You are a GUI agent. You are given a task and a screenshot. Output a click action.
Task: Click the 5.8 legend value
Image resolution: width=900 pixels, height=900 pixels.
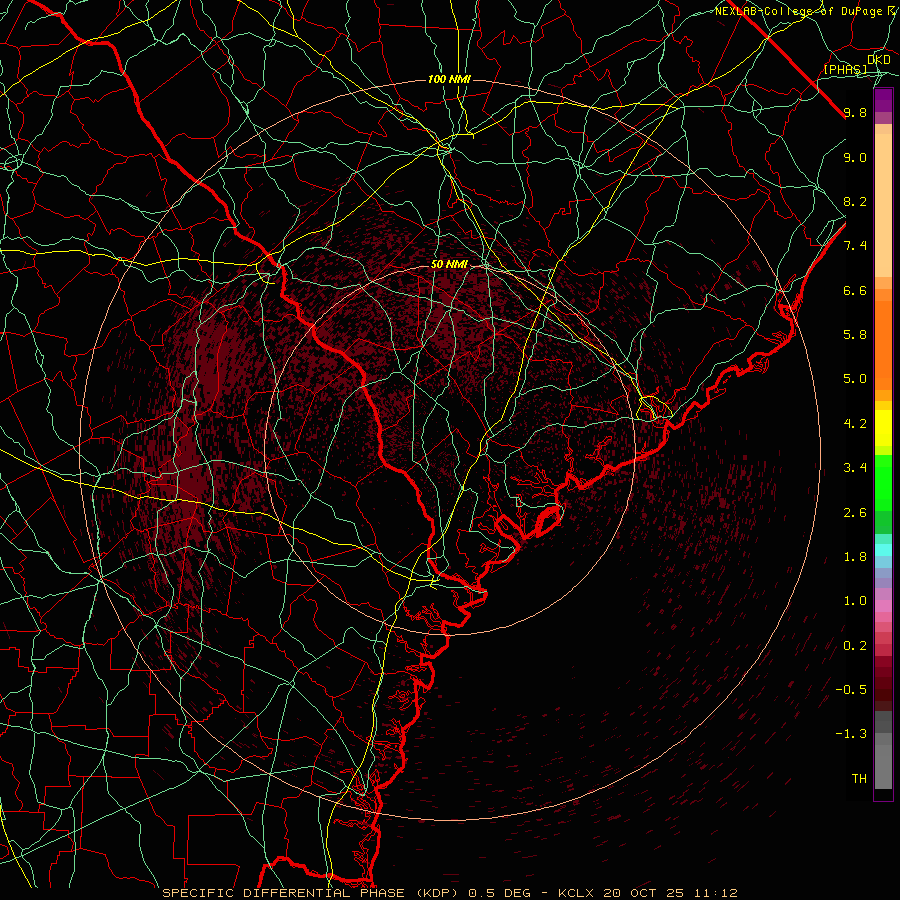[x=855, y=335]
